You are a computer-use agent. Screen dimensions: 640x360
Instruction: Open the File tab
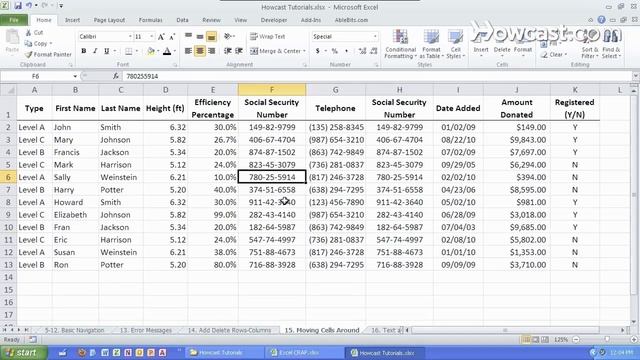pos(14,20)
